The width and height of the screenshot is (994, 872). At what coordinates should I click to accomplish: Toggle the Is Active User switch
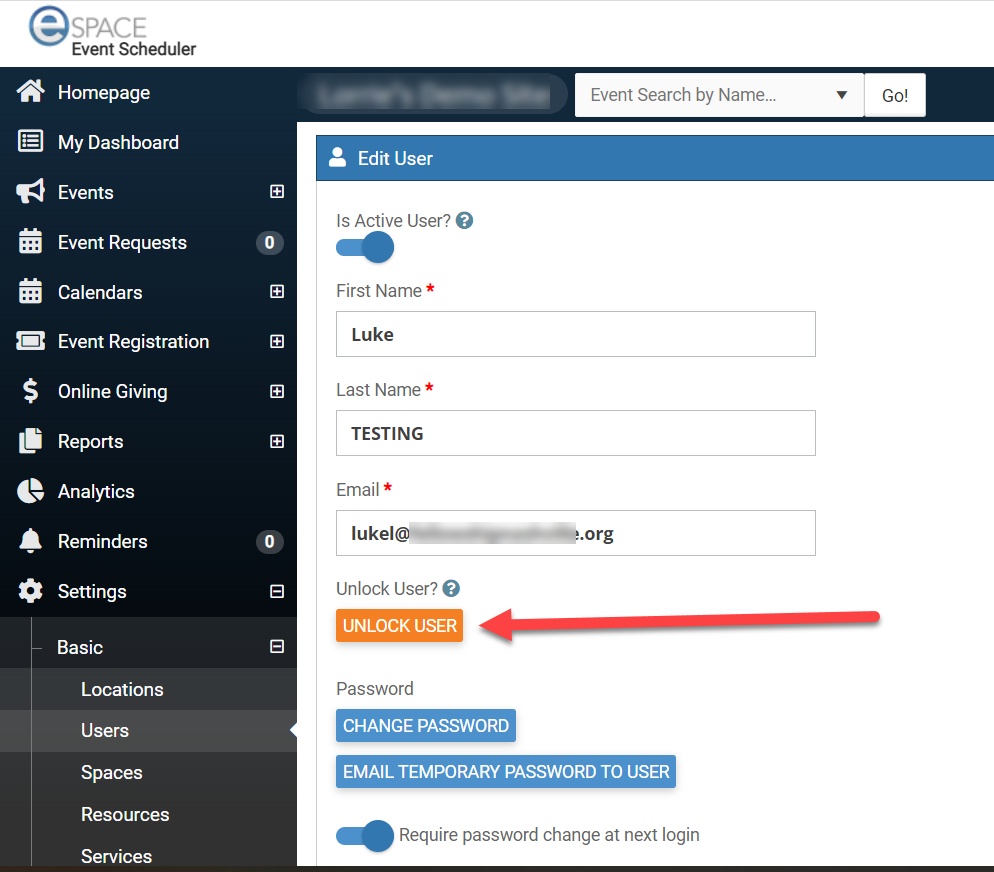point(365,248)
